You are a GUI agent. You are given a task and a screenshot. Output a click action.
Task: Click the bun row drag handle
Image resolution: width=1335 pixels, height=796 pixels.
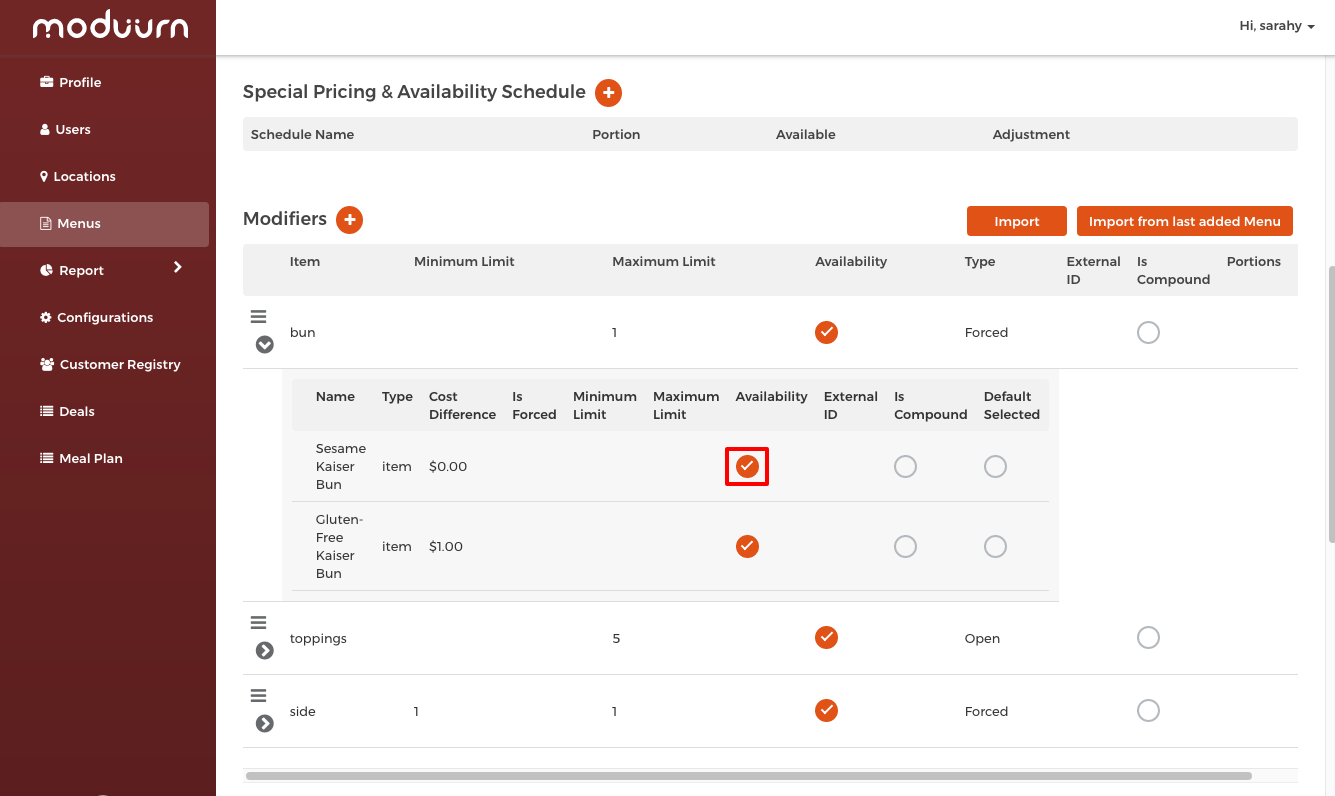[258, 317]
